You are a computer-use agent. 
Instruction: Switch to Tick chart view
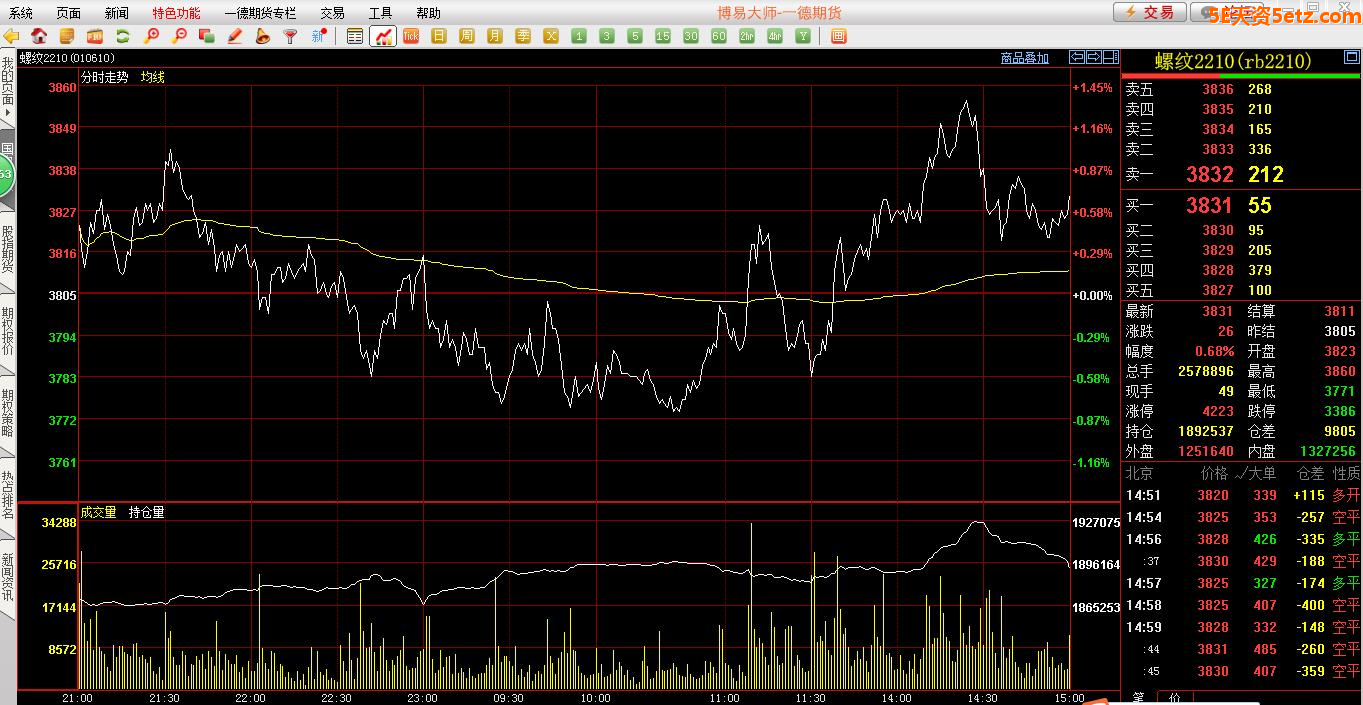point(411,36)
